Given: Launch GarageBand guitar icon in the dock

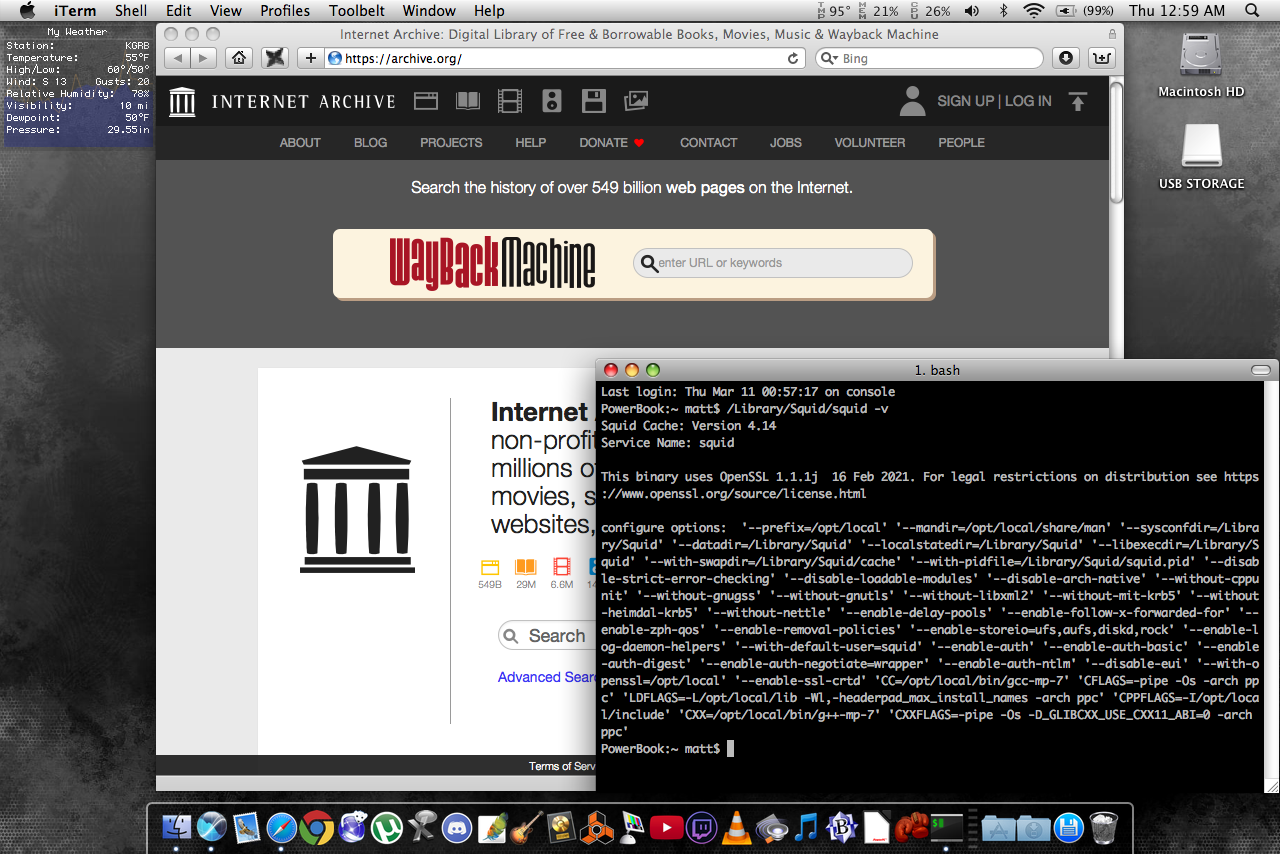Looking at the screenshot, I should (526, 827).
